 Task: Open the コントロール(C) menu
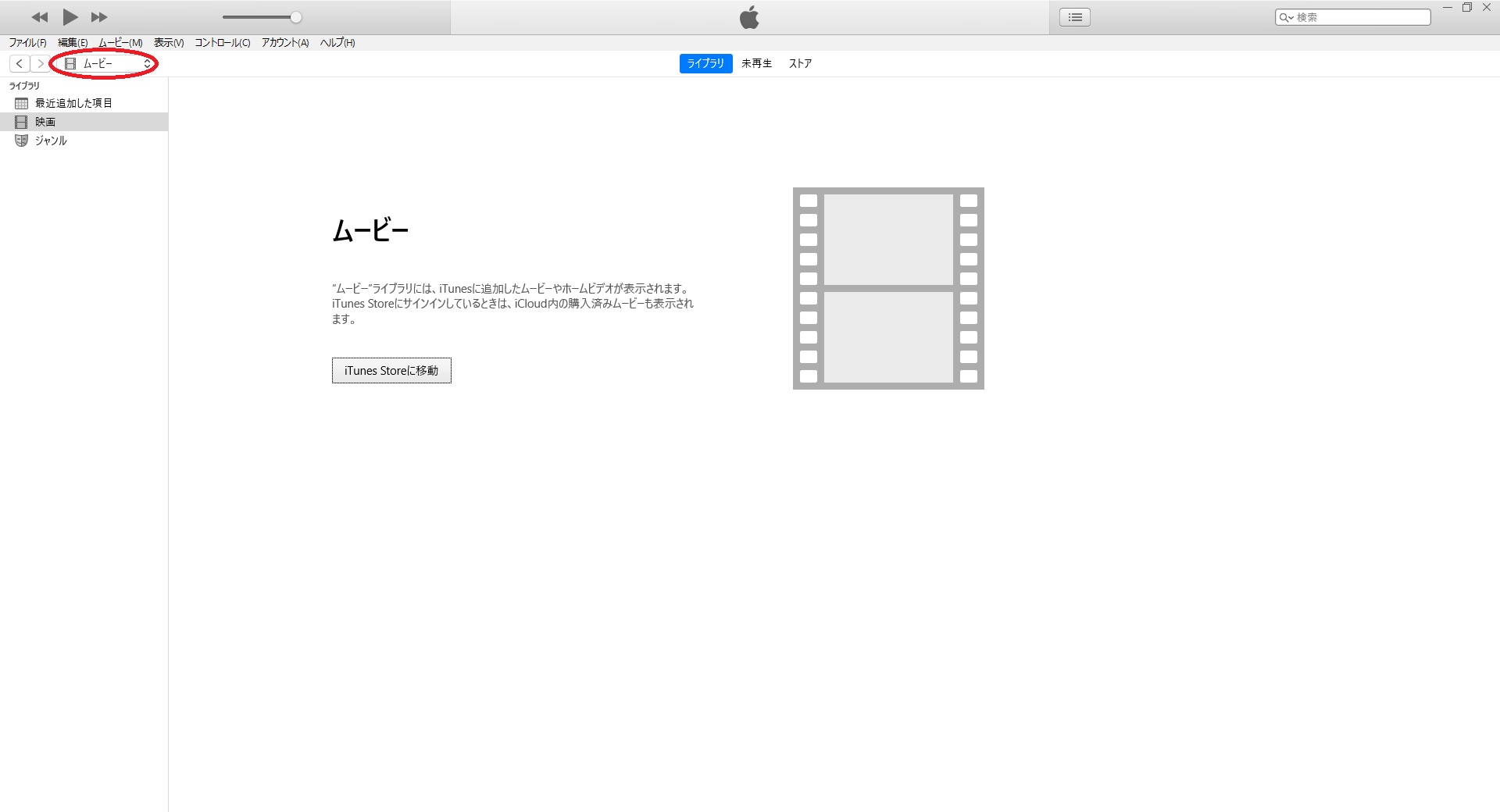tap(223, 43)
